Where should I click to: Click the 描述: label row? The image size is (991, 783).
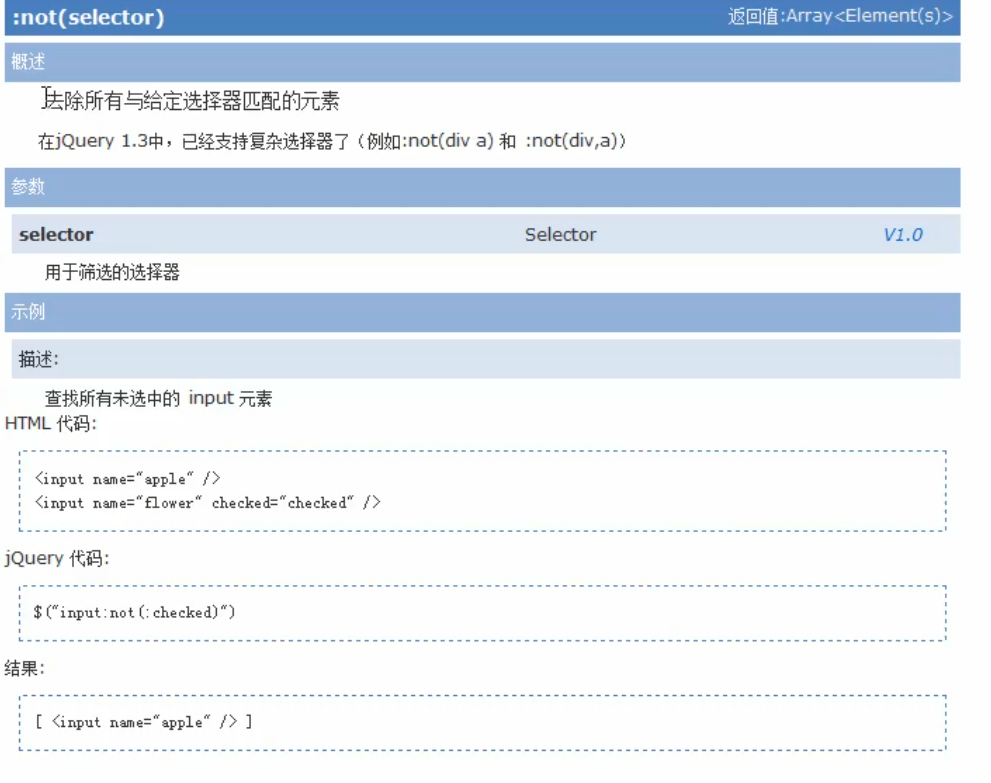[x=485, y=359]
